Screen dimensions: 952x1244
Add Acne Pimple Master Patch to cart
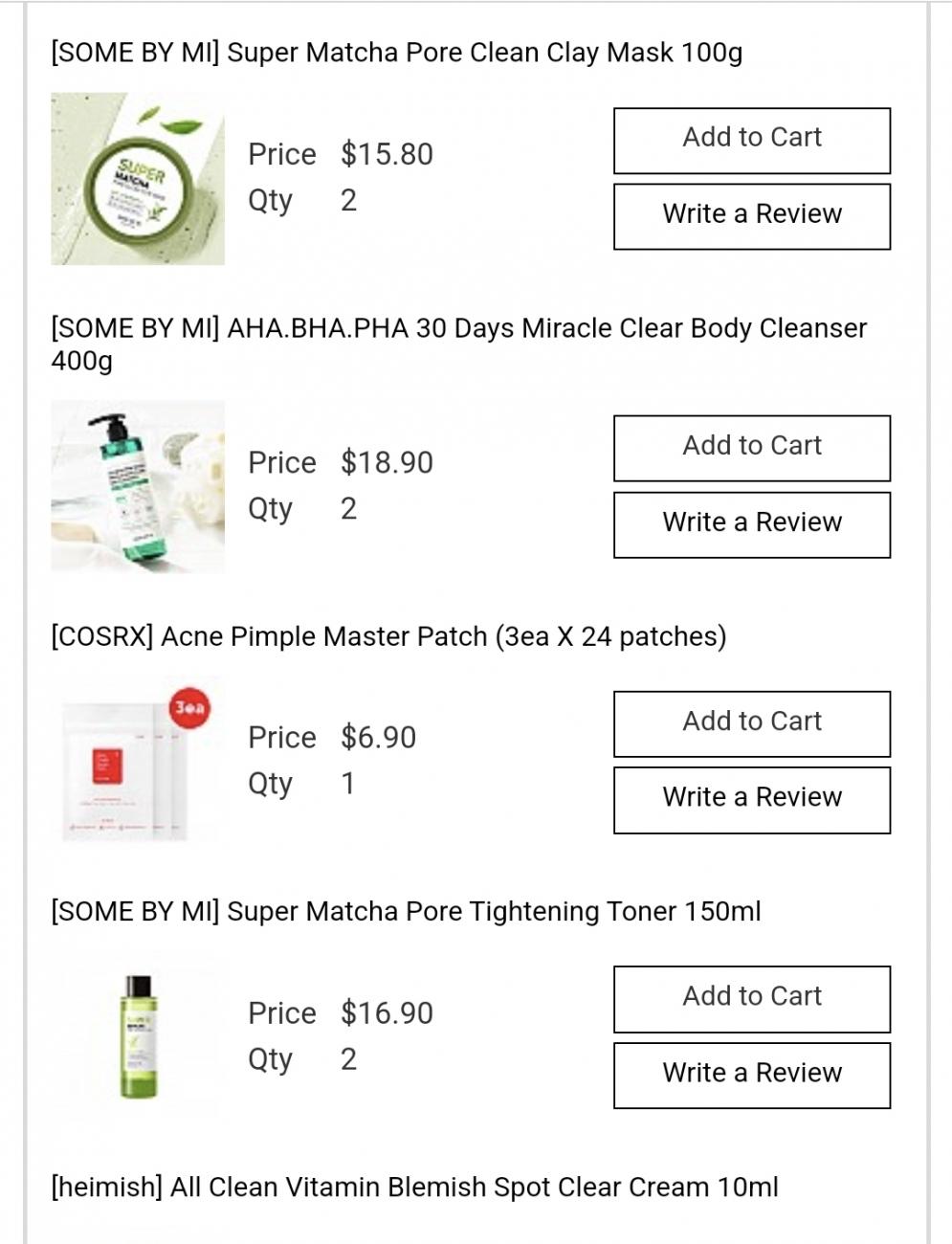(x=752, y=723)
